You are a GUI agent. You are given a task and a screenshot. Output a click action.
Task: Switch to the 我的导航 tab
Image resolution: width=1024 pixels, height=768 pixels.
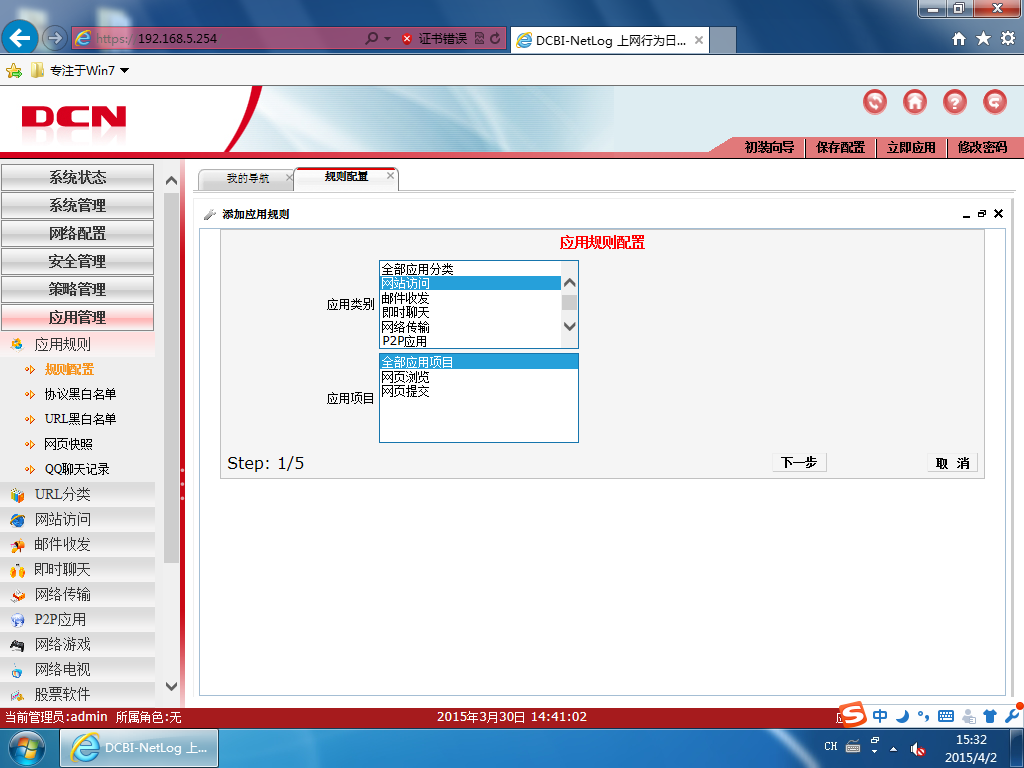click(248, 178)
